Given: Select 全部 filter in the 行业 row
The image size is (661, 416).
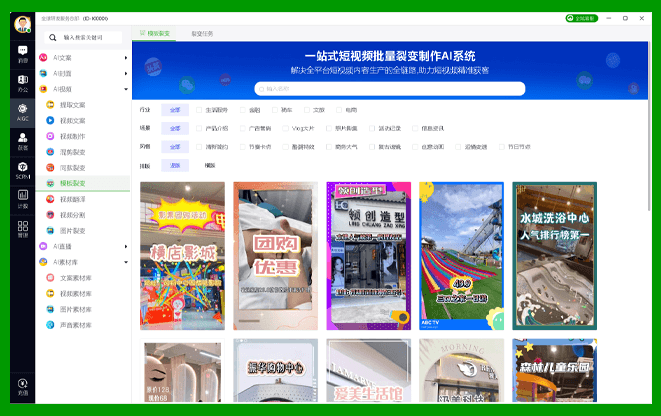Looking at the screenshot, I should point(174,110).
